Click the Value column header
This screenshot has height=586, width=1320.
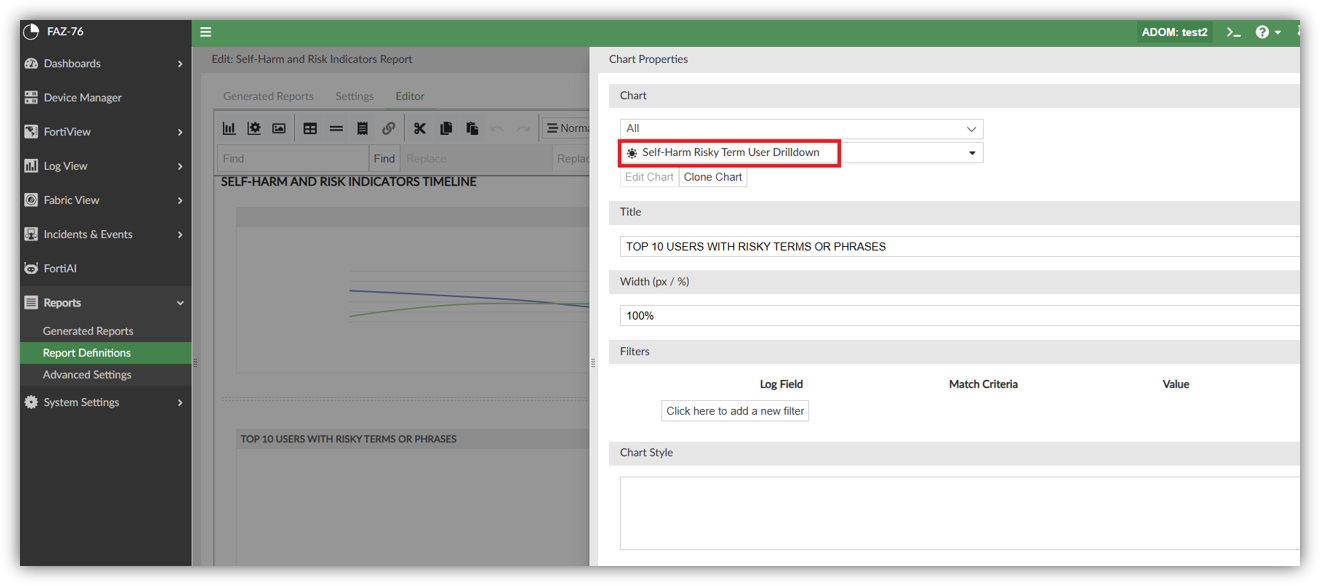coord(1176,384)
